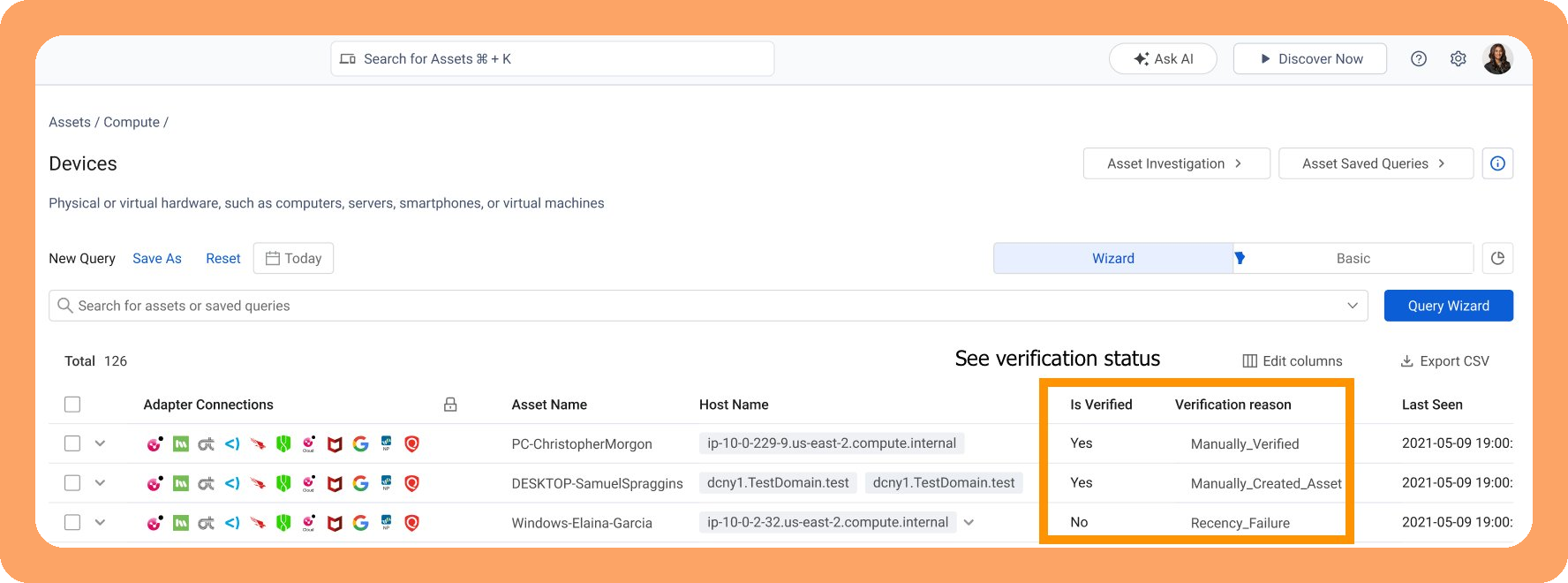The height and width of the screenshot is (583, 1568).
Task: Click the Host Name column header
Action: click(734, 405)
